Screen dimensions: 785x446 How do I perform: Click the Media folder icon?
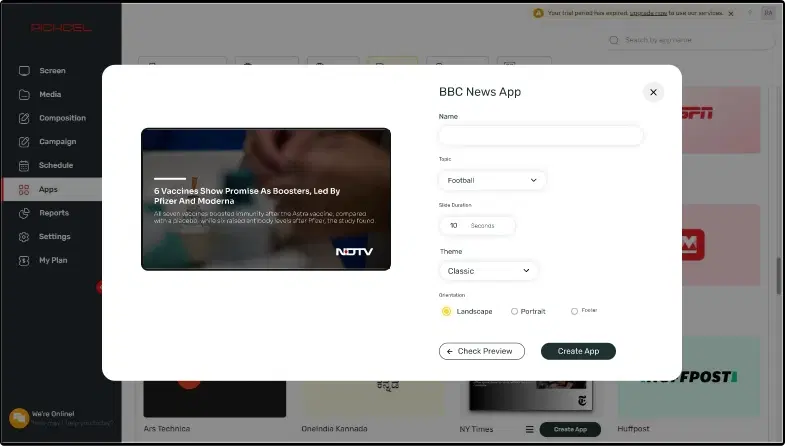click(x=24, y=94)
